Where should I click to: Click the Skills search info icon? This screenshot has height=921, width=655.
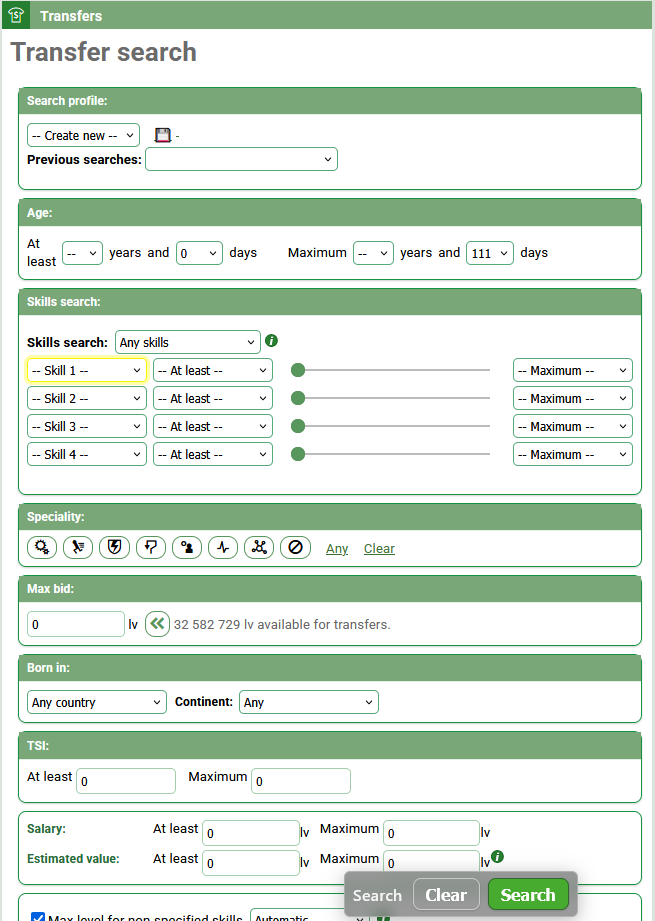tap(271, 341)
